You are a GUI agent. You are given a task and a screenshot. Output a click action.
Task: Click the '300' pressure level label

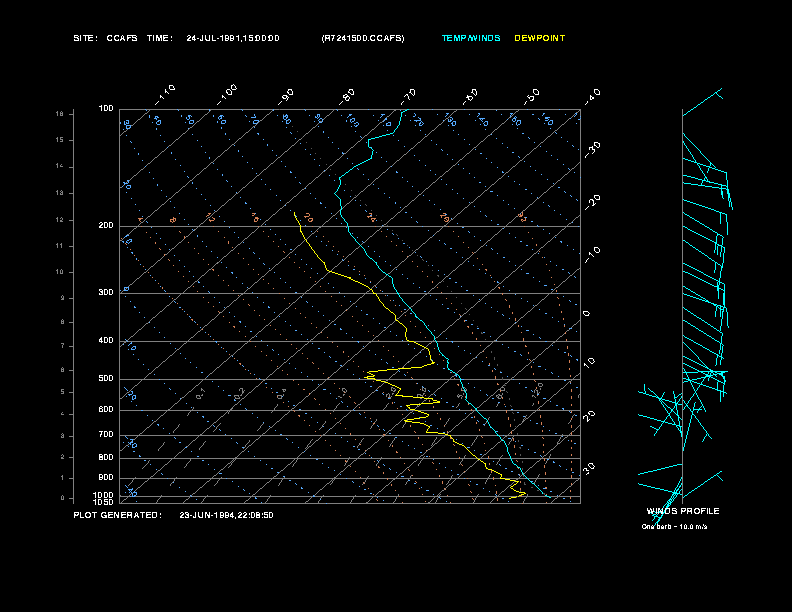pos(106,292)
